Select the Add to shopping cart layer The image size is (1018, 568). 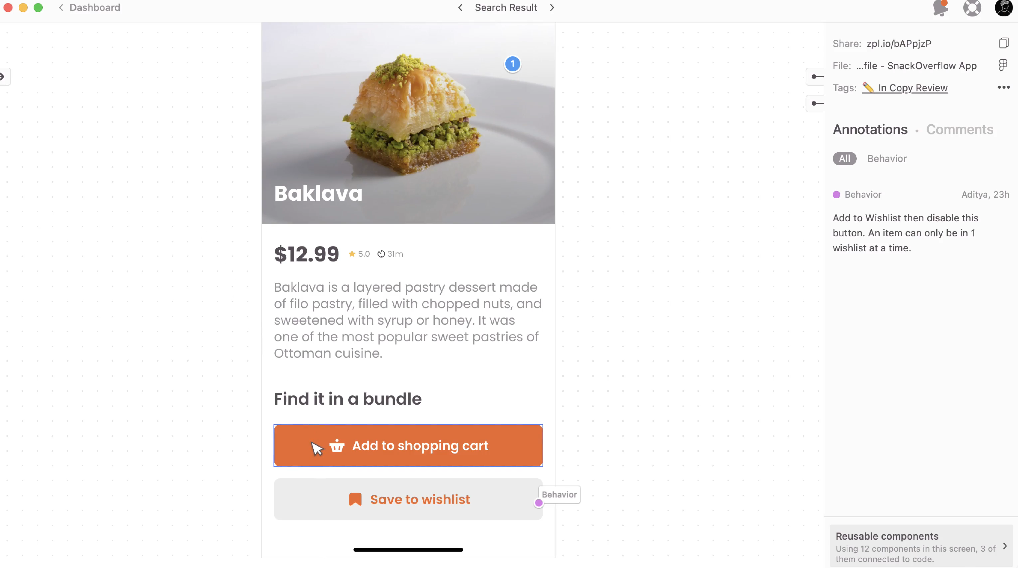[408, 446]
